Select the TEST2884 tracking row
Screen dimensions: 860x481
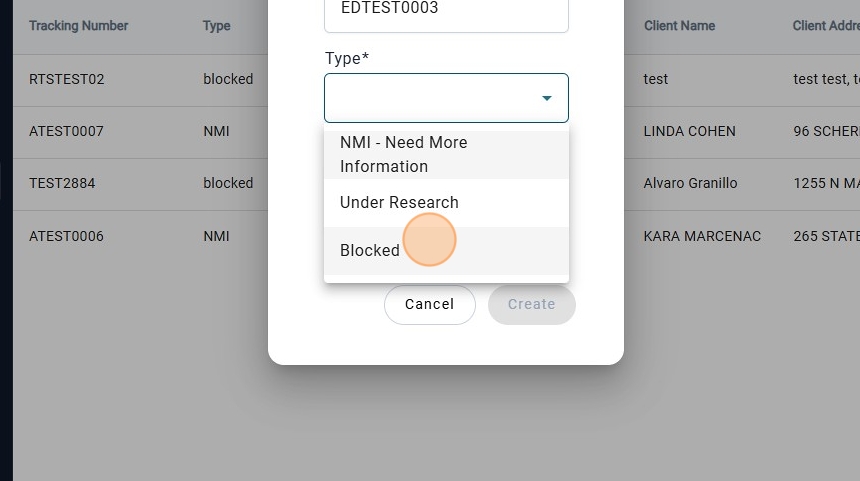click(x=62, y=183)
